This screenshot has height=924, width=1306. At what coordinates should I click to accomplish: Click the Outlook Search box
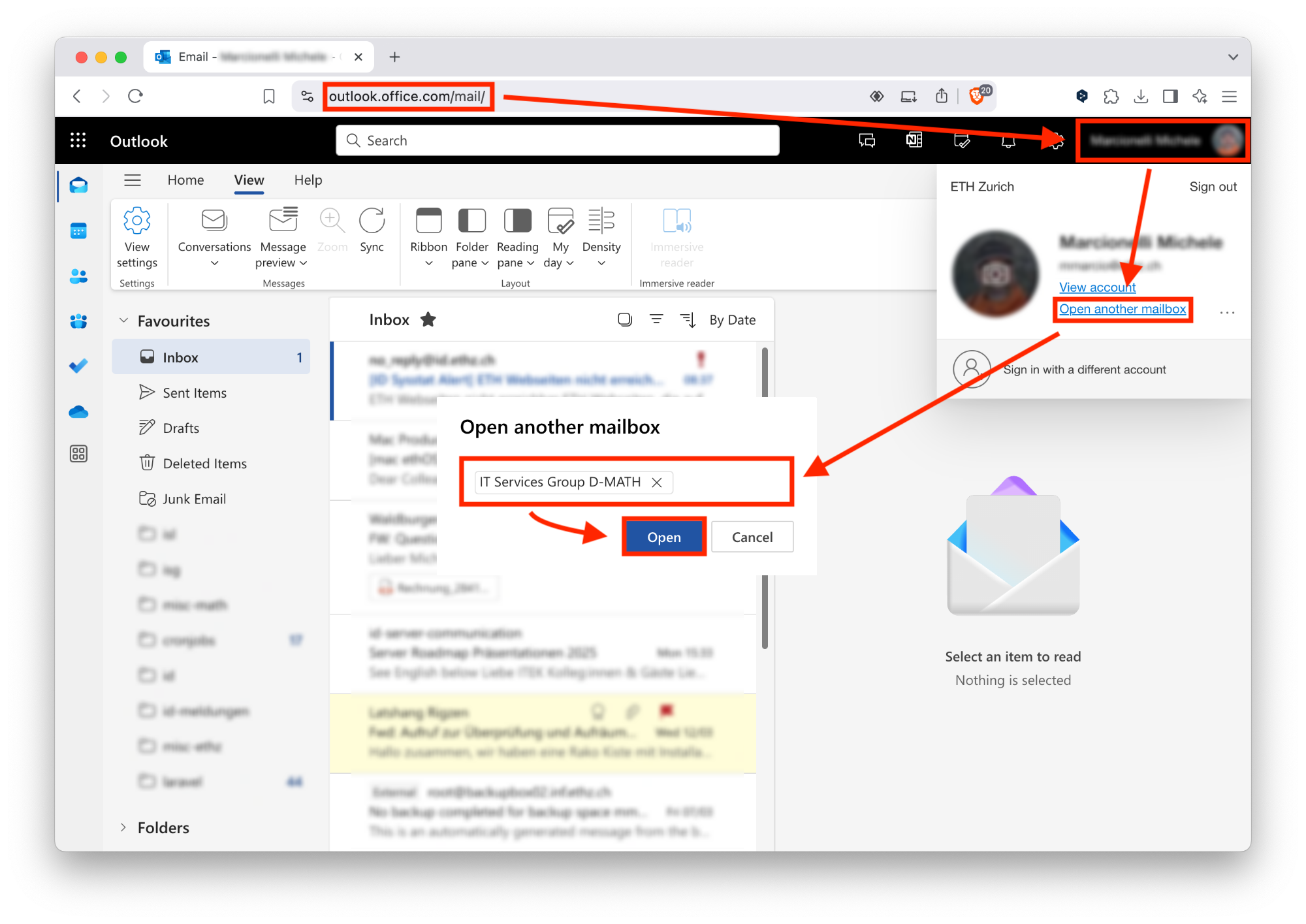pos(558,140)
